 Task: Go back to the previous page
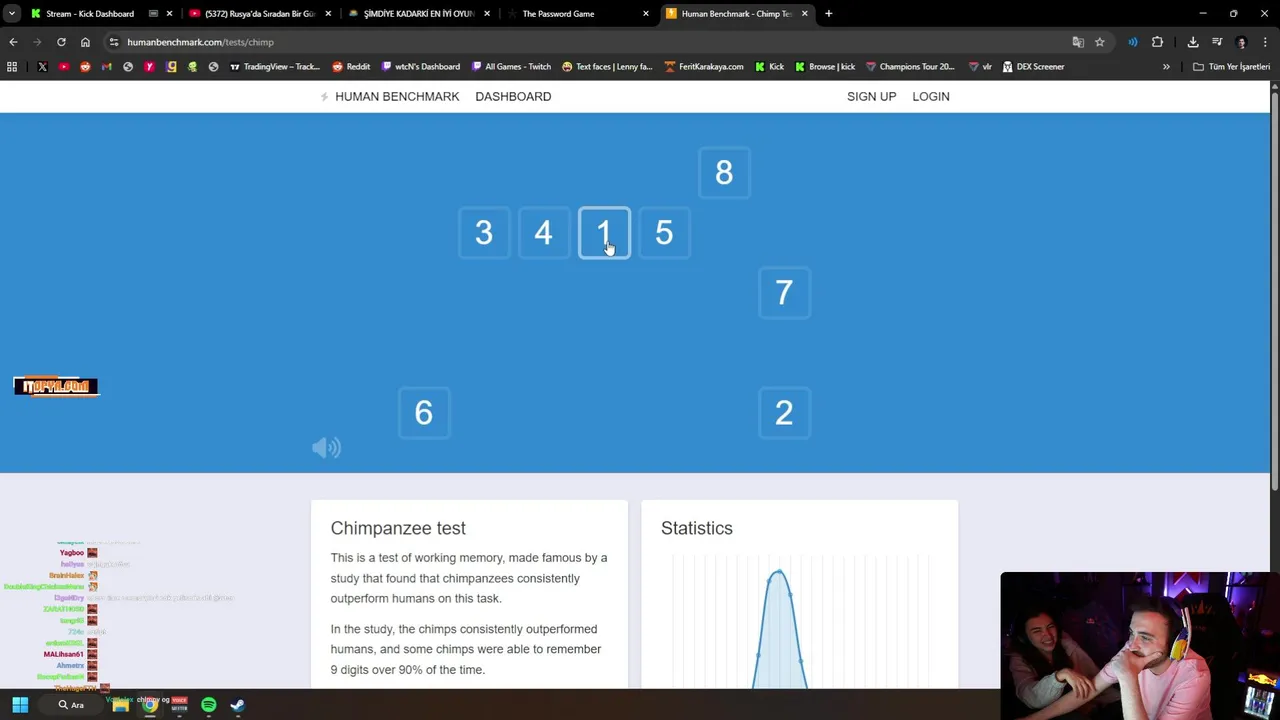[13, 42]
